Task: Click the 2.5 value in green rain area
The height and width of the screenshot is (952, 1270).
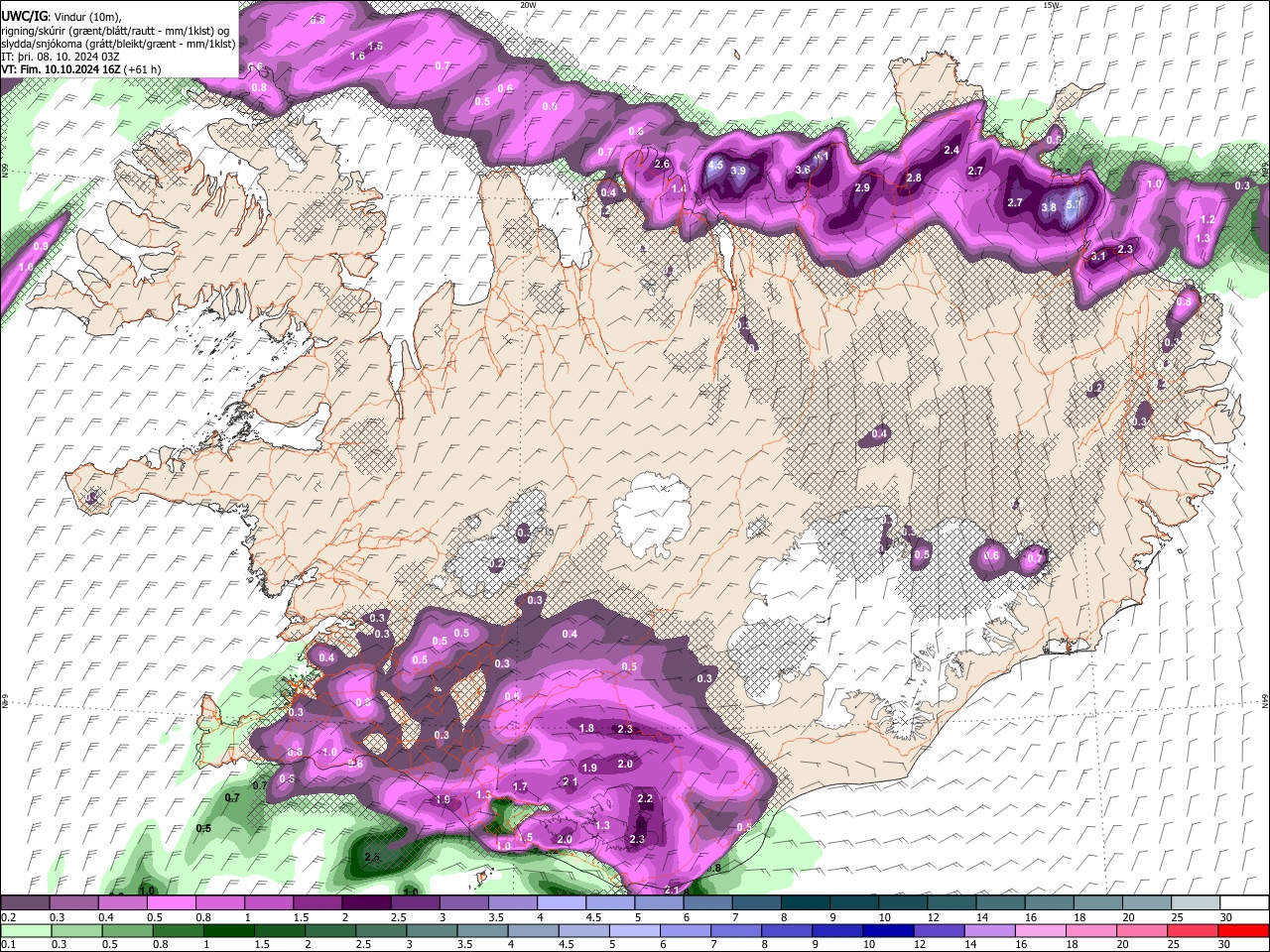Action: click(373, 857)
